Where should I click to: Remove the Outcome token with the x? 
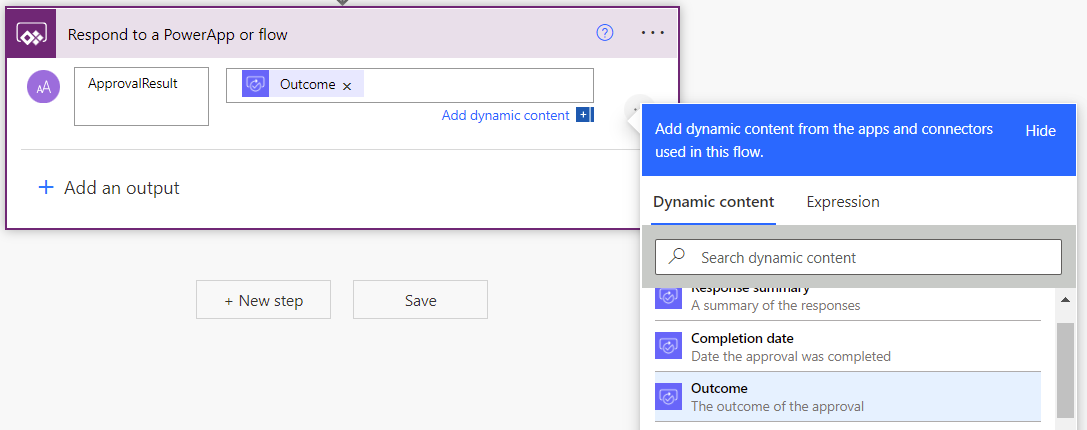pos(347,86)
